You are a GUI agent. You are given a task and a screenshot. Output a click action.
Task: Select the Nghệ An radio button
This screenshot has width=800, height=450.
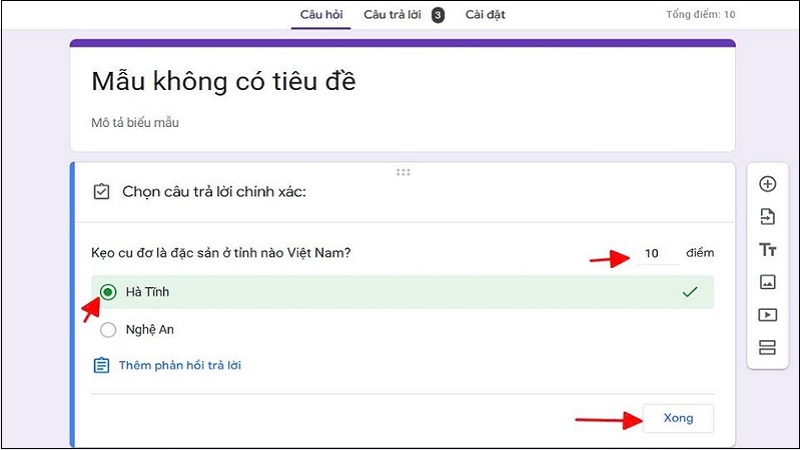108,330
